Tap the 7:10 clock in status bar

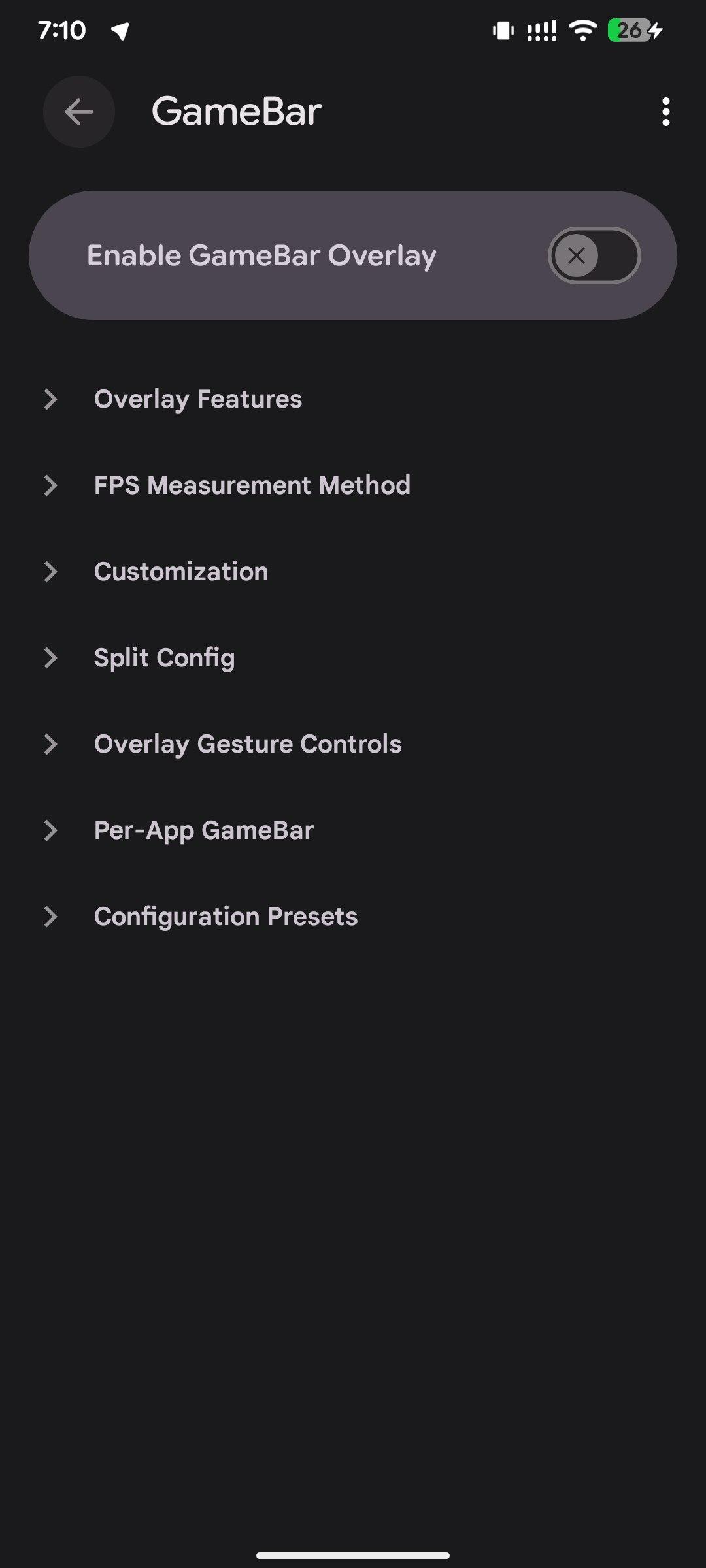click(x=61, y=30)
